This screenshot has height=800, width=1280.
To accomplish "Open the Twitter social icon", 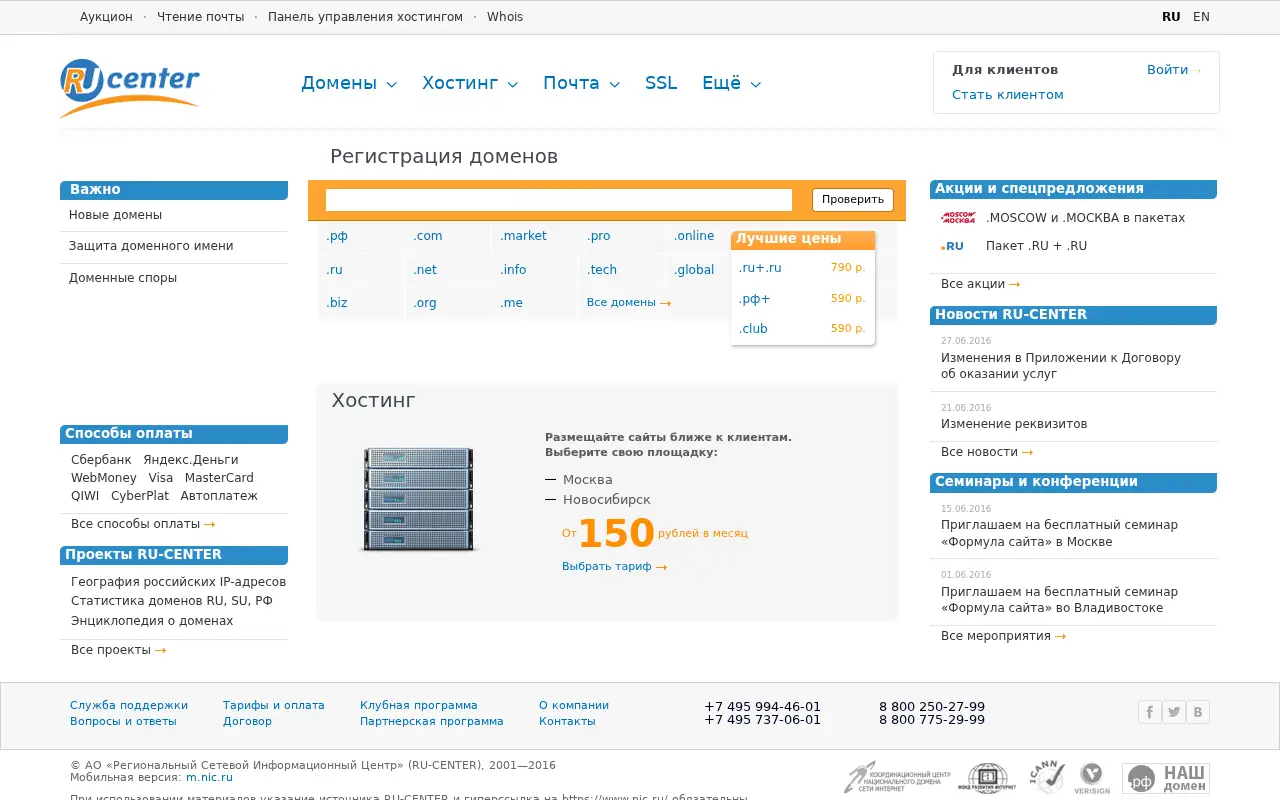I will 1174,712.
